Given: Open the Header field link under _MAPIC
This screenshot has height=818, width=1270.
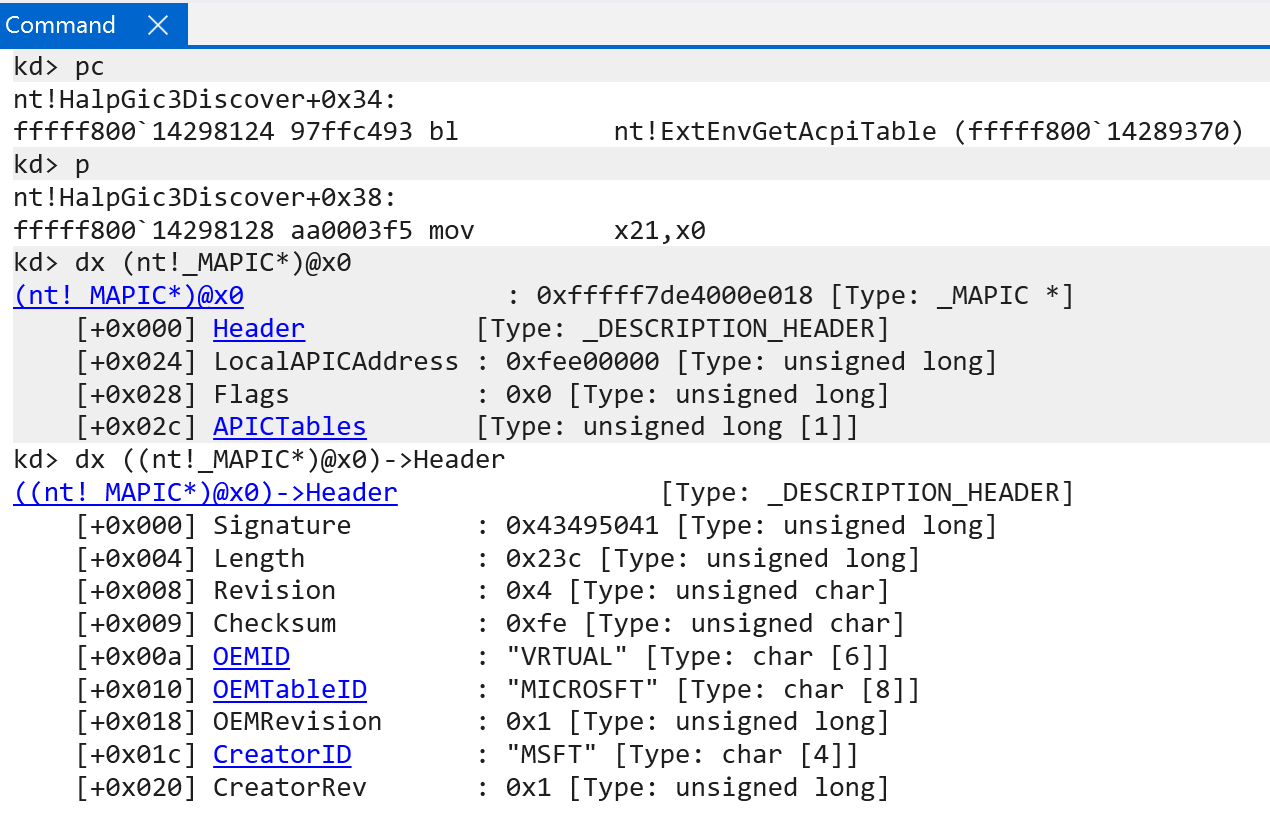Looking at the screenshot, I should coord(258,329).
